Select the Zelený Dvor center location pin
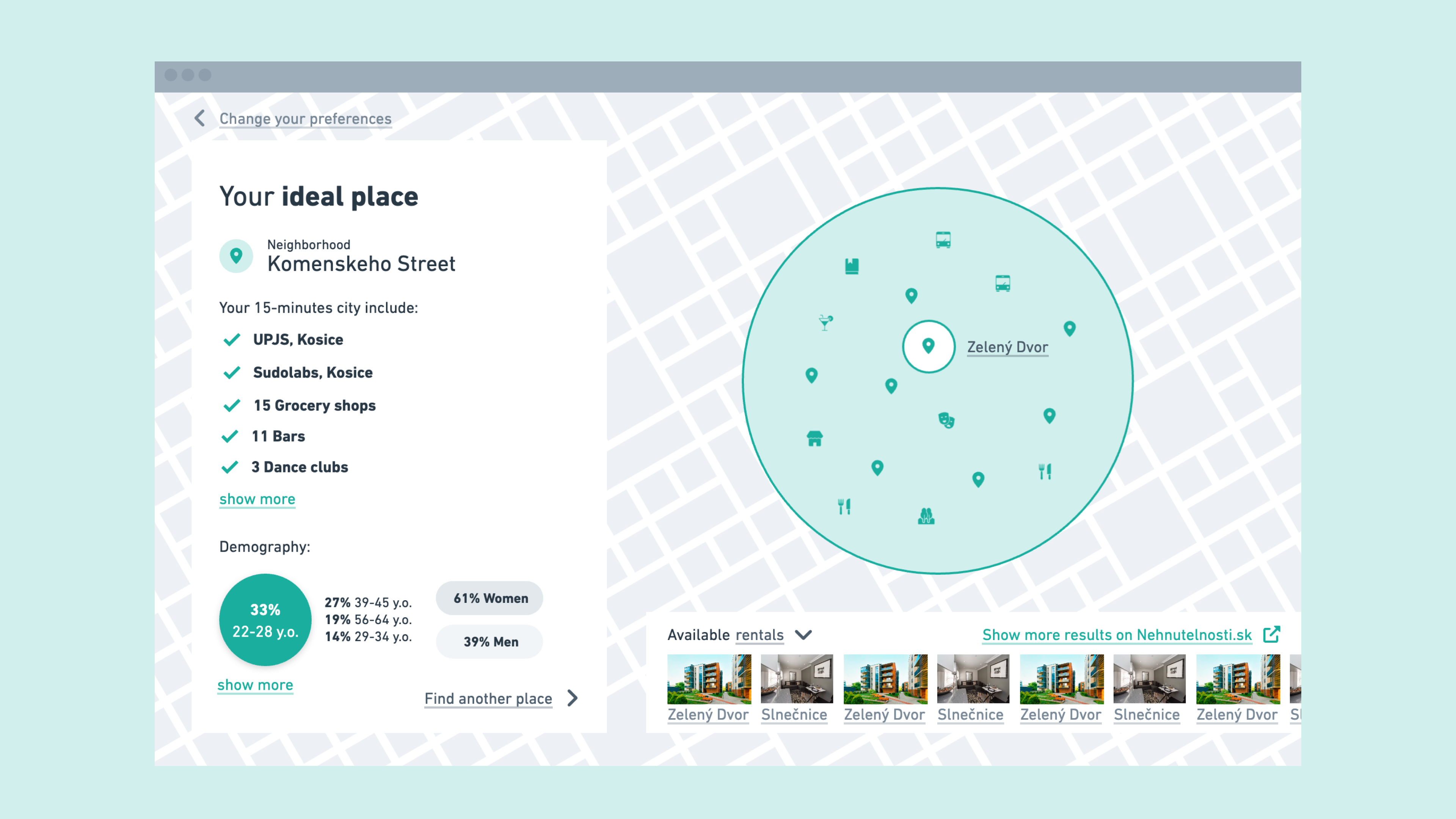This screenshot has width=1456, height=819. 928,346
